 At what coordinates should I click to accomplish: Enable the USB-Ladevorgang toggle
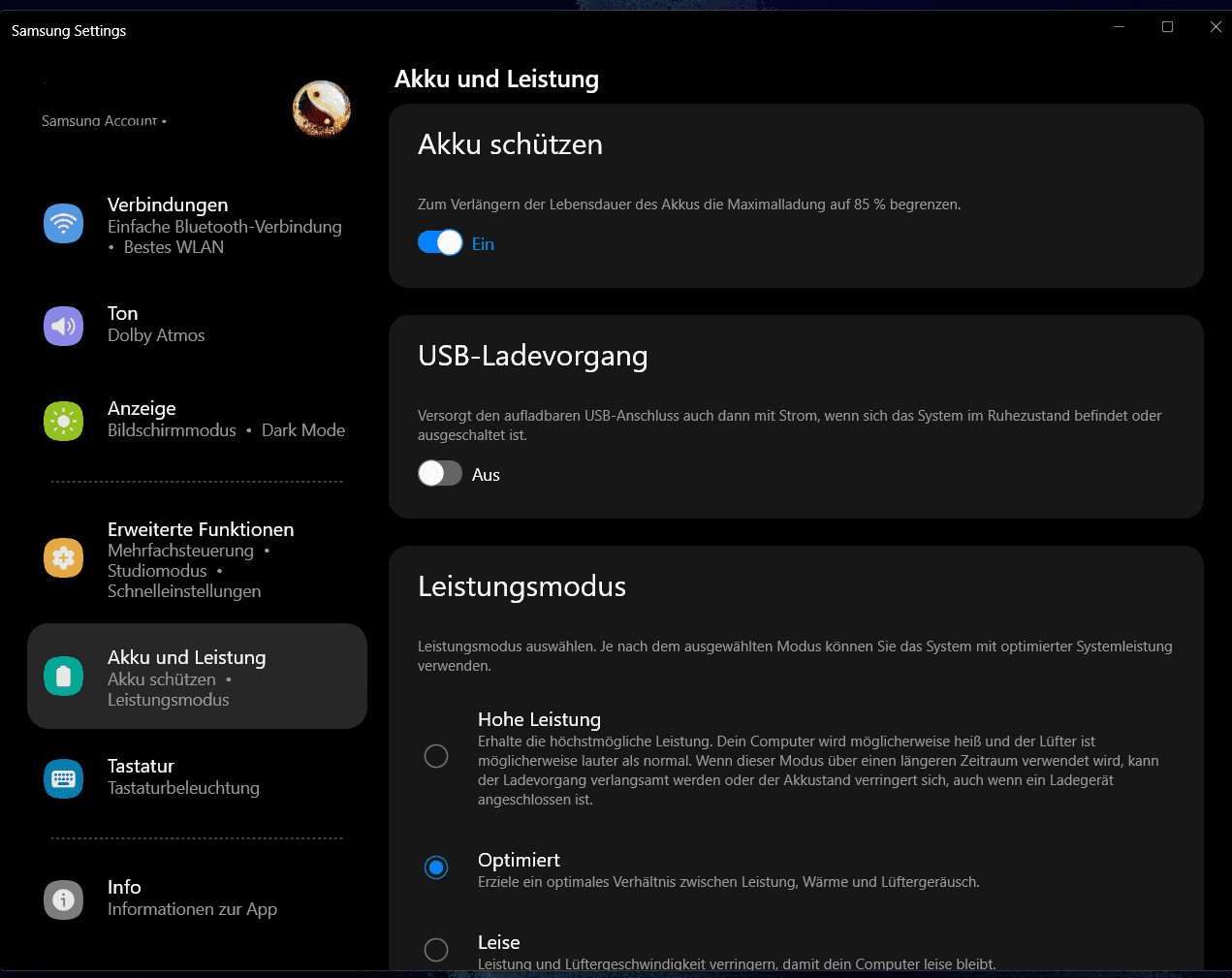(440, 473)
